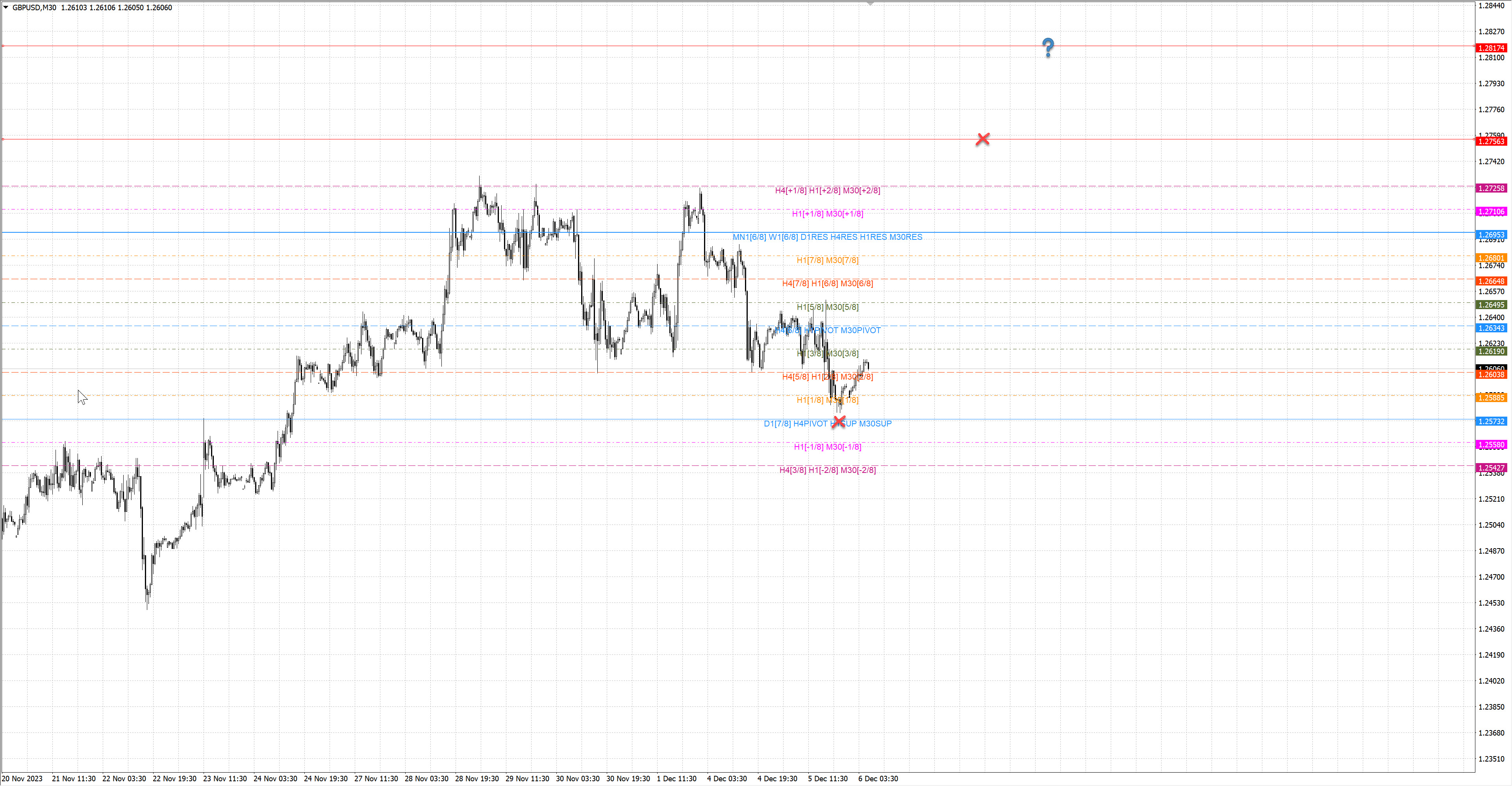This screenshot has width=1512, height=786.
Task: Click the blue 1.25732 price label
Action: 1491,421
